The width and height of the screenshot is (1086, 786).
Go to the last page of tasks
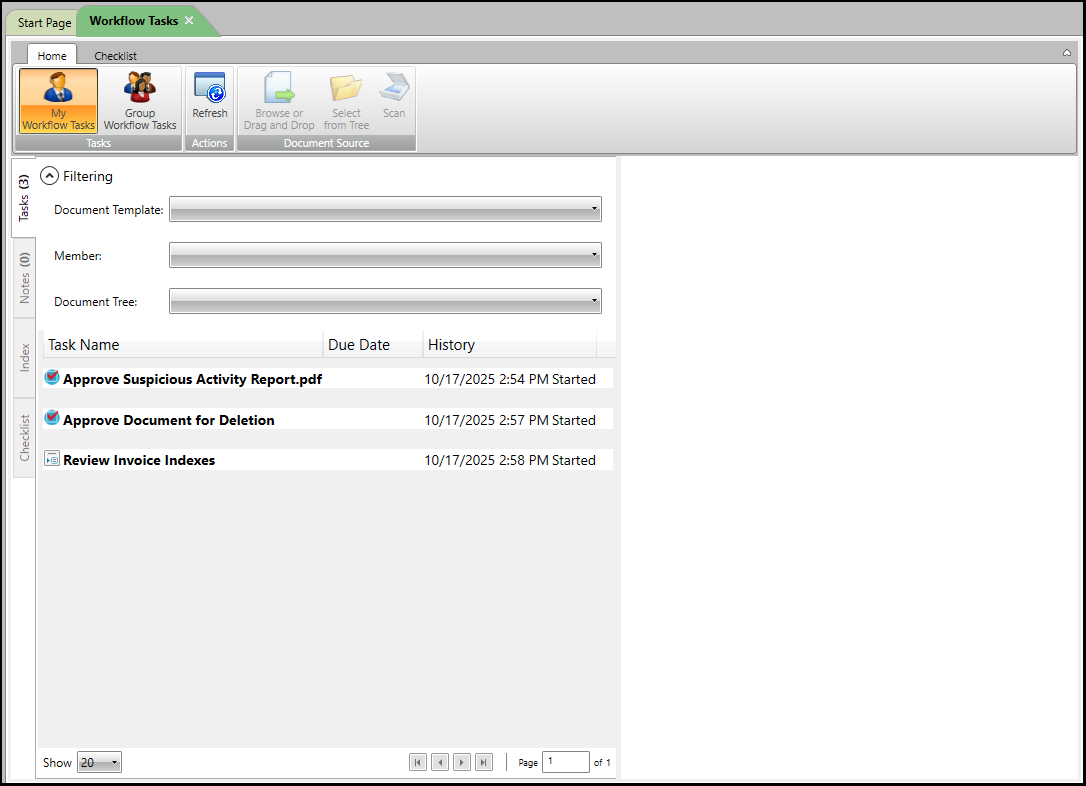click(484, 763)
